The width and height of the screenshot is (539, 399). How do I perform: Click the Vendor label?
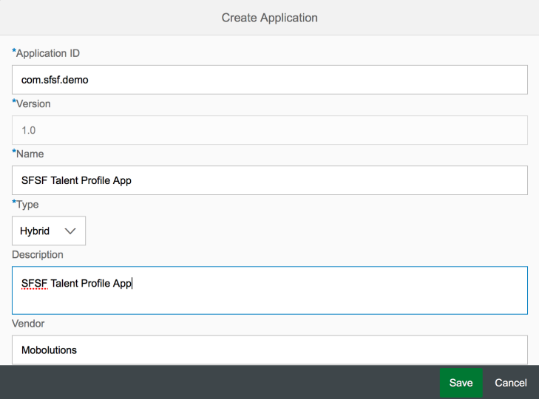coord(28,323)
